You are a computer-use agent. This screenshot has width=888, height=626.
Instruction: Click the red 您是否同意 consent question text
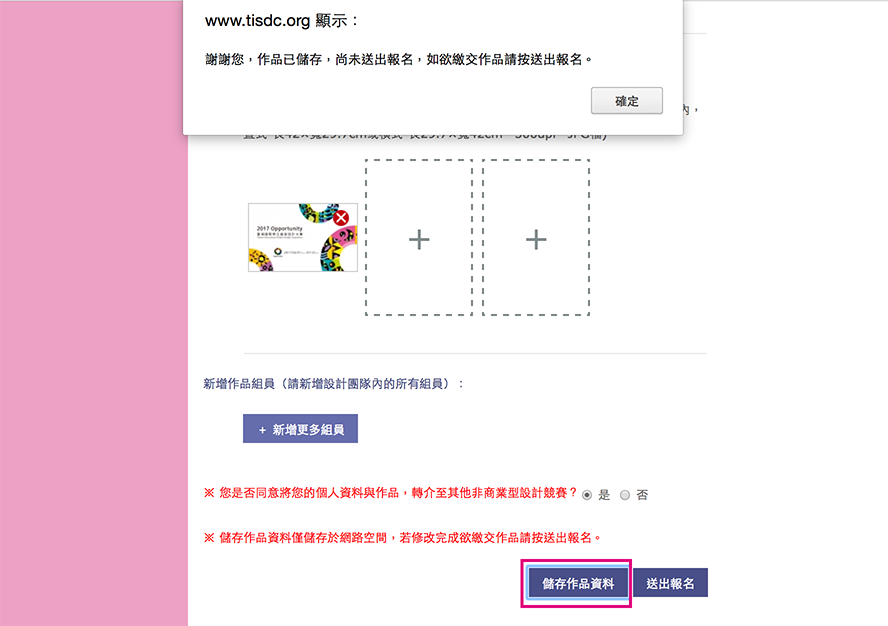390,493
